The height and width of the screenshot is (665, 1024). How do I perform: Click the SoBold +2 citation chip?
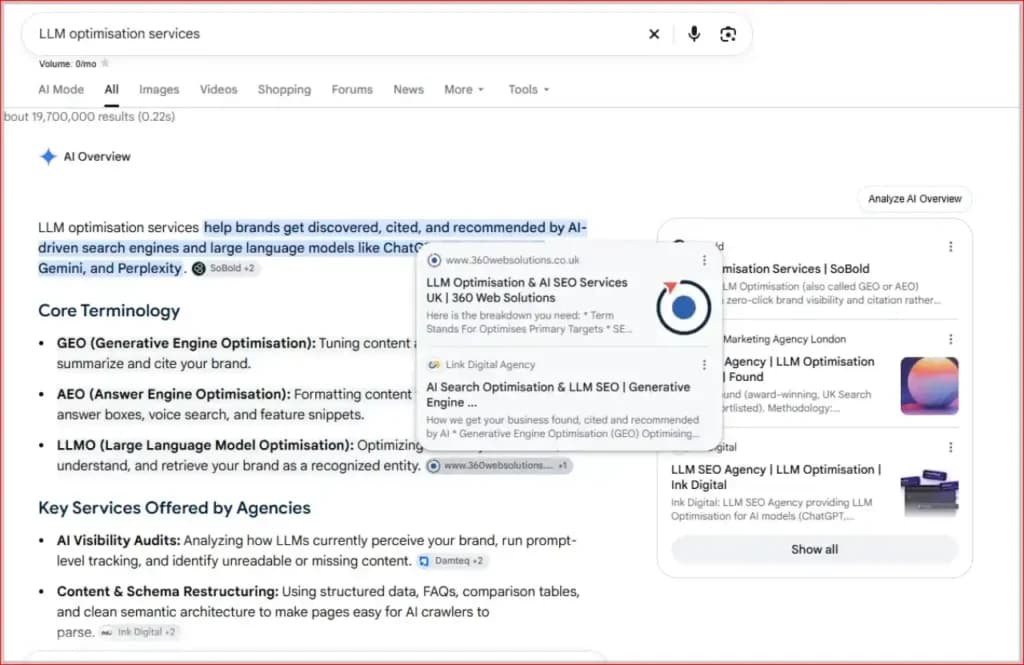tap(225, 268)
